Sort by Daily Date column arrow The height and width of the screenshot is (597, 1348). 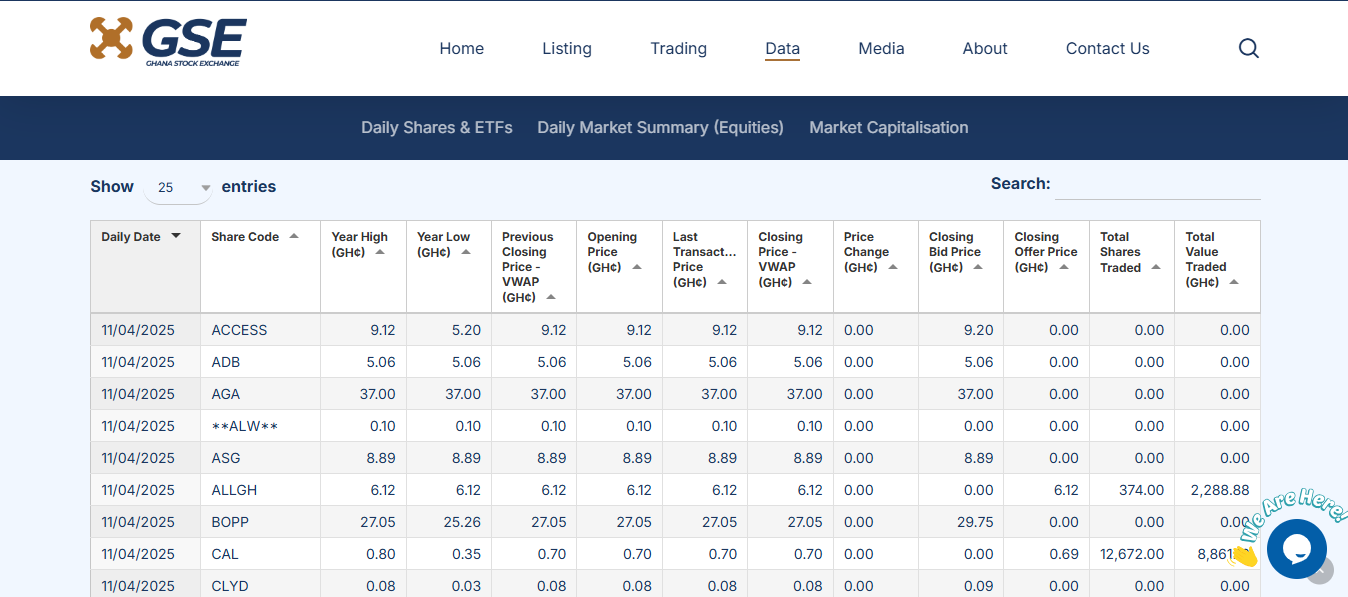tap(176, 237)
